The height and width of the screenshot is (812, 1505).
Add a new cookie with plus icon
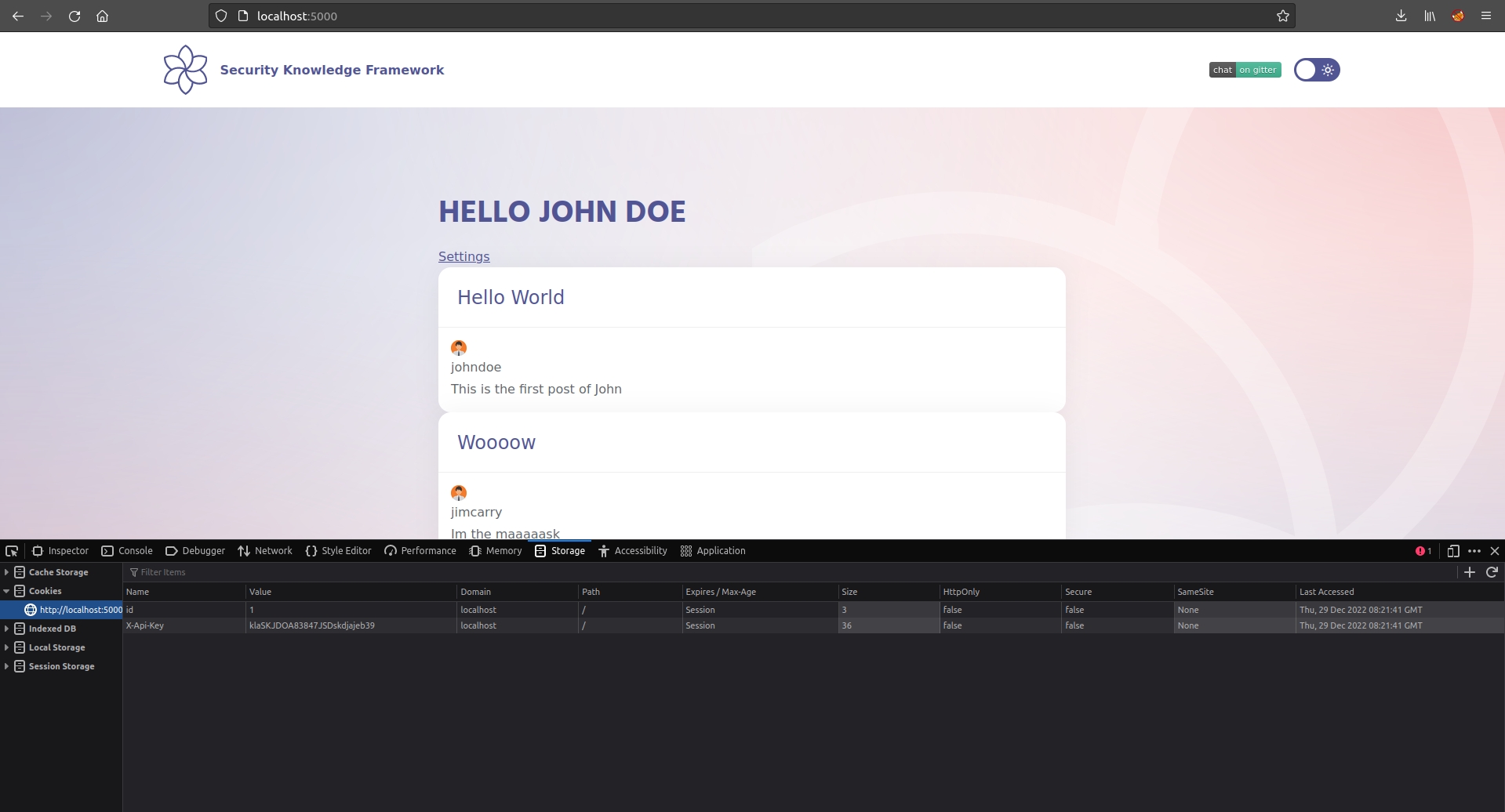tap(1470, 572)
